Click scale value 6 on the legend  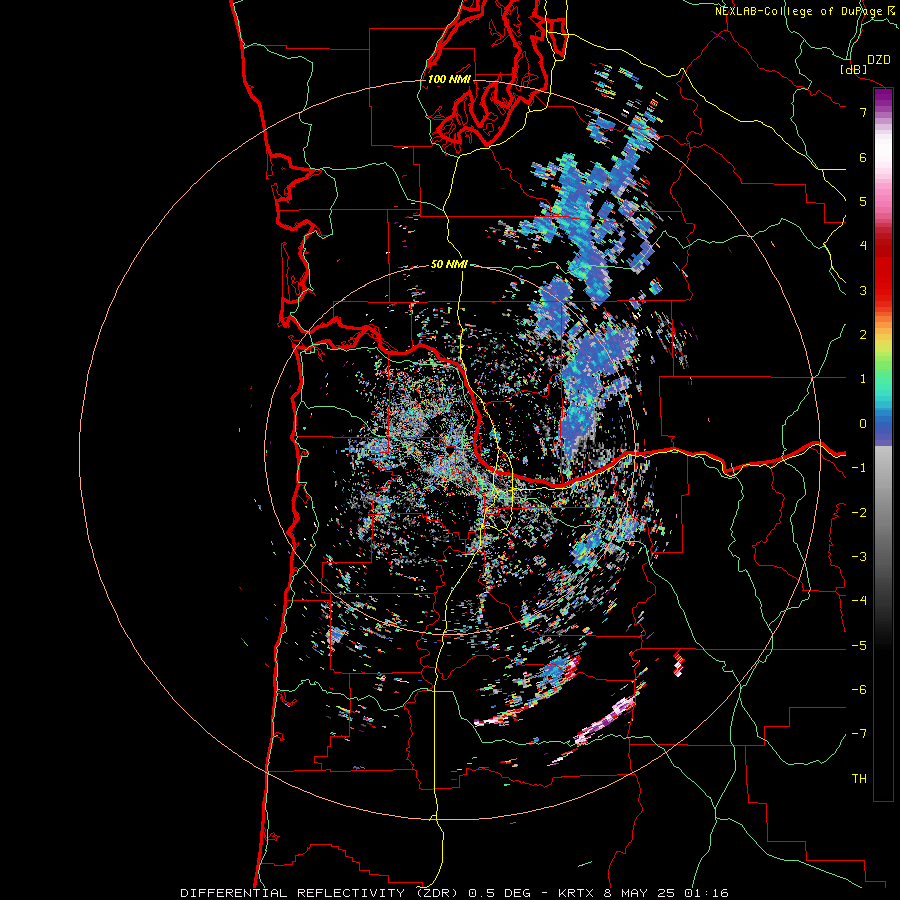863,157
